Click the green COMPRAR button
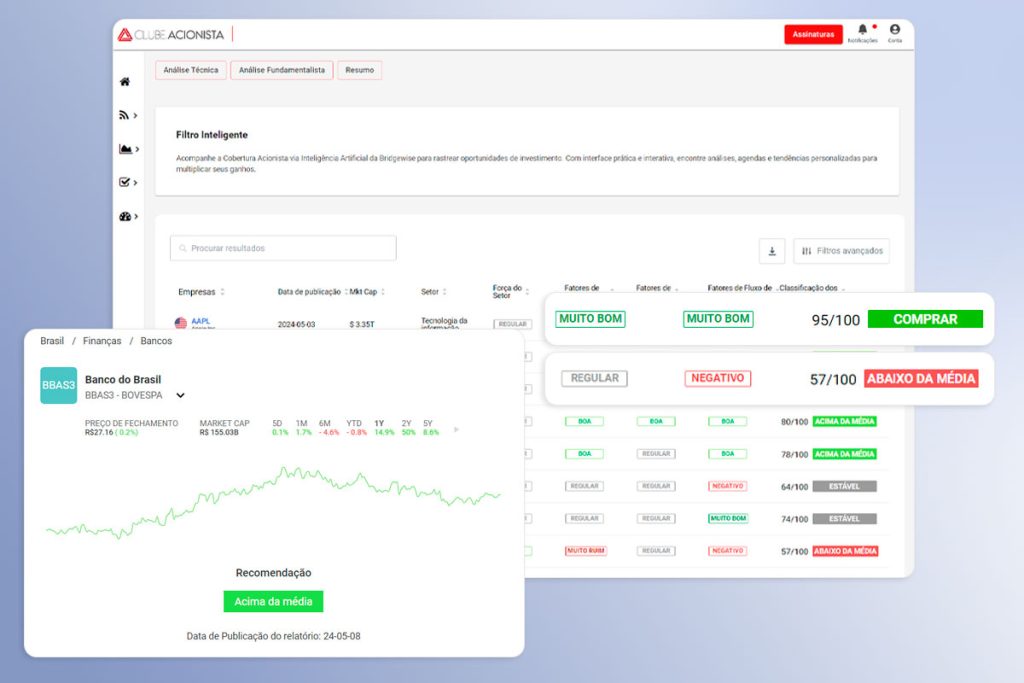Image resolution: width=1024 pixels, height=683 pixels. (925, 319)
